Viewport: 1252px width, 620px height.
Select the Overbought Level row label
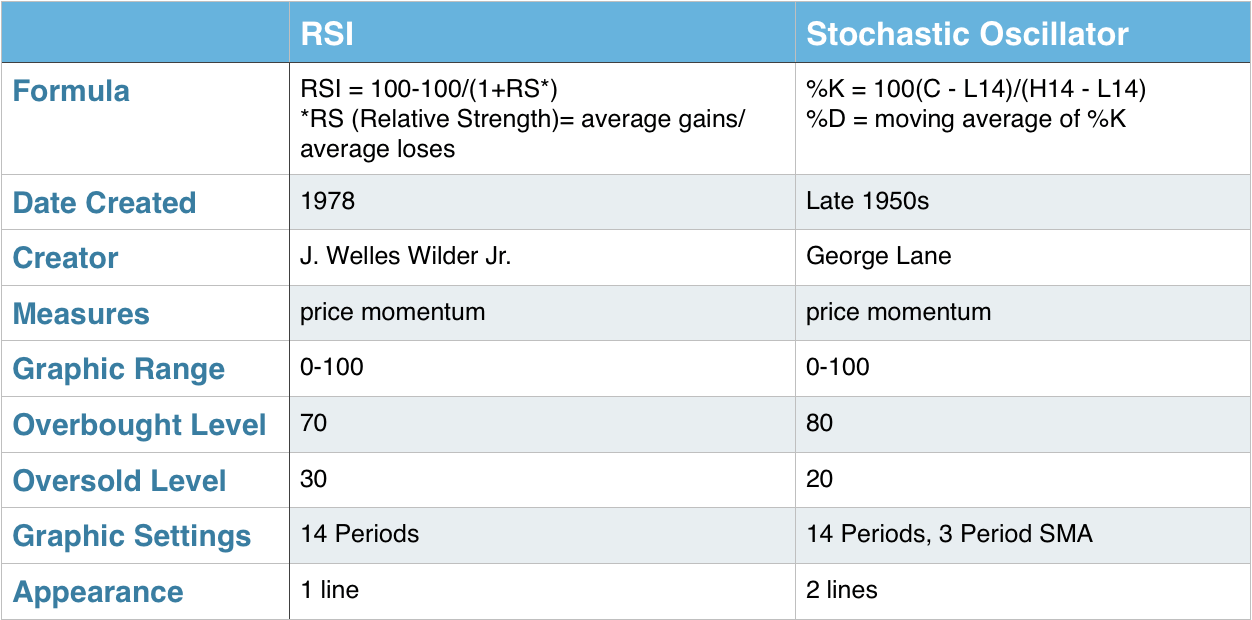pos(139,425)
